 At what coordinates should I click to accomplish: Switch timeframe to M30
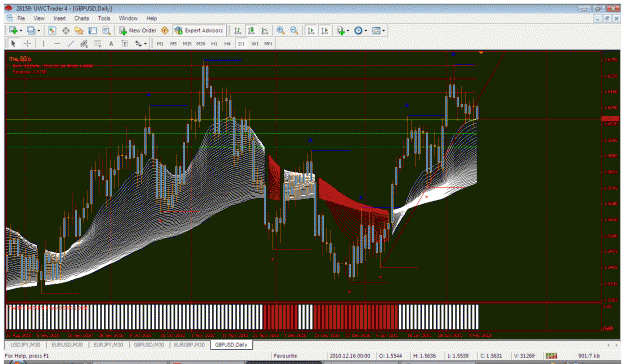200,43
